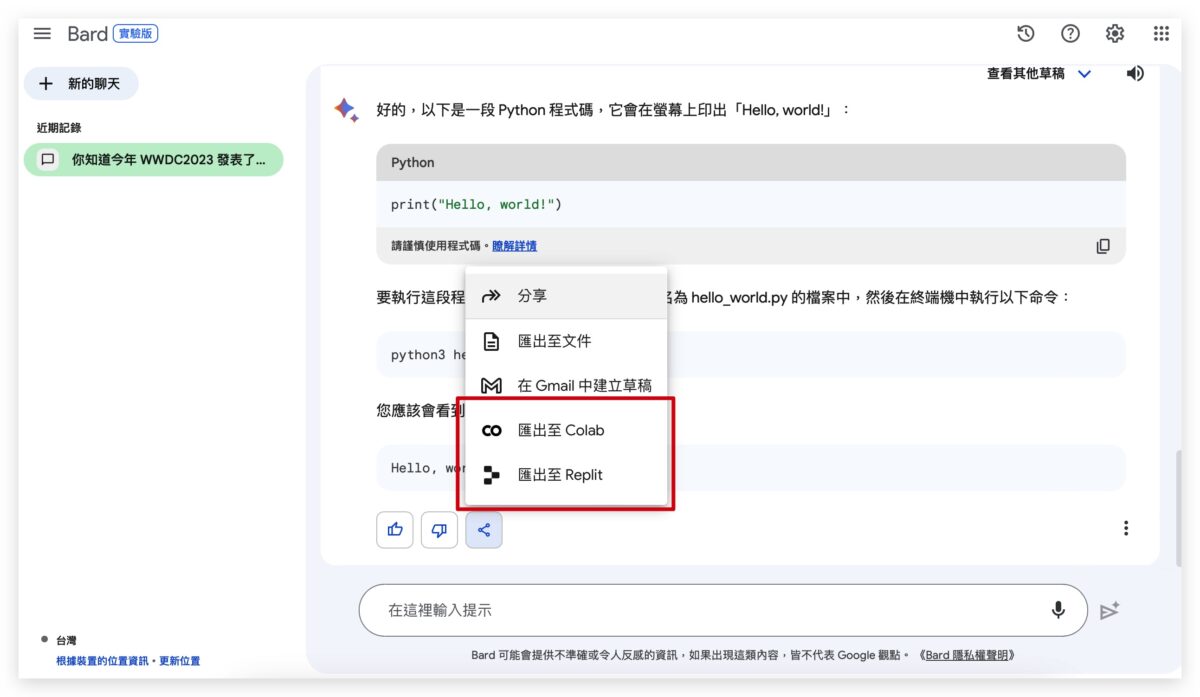This screenshot has height=697, width=1200.
Task: Click the thumbs up button
Action: click(395, 530)
